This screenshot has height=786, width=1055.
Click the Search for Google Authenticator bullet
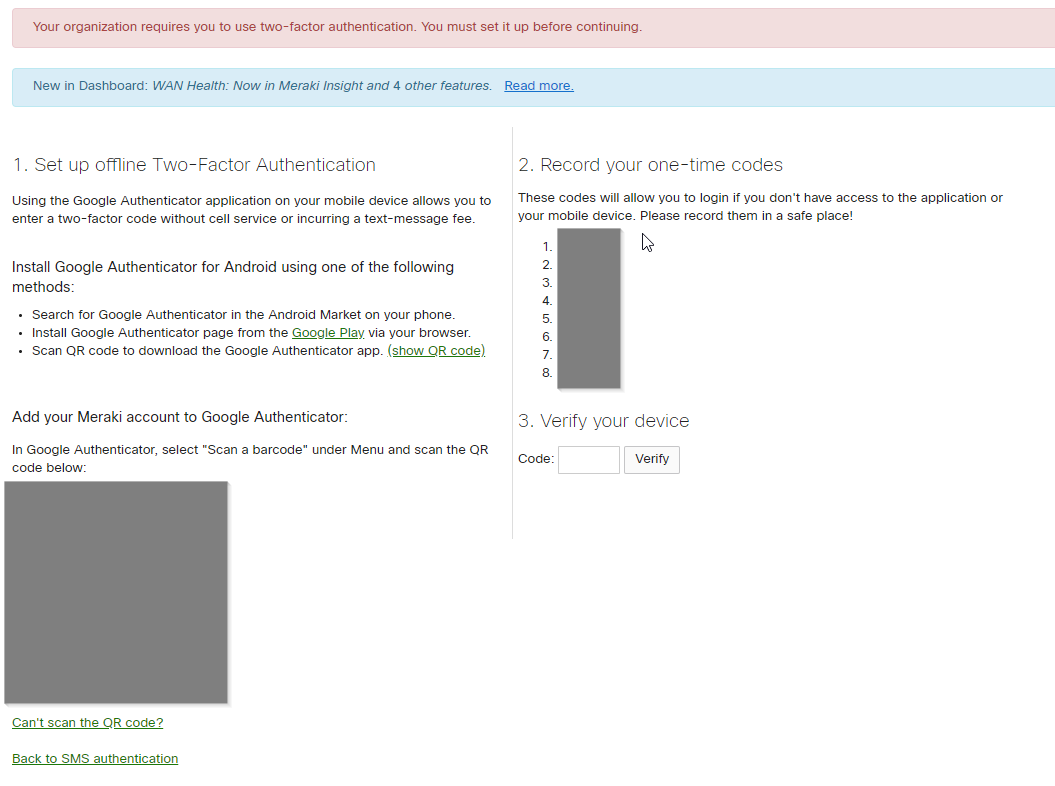click(x=243, y=315)
